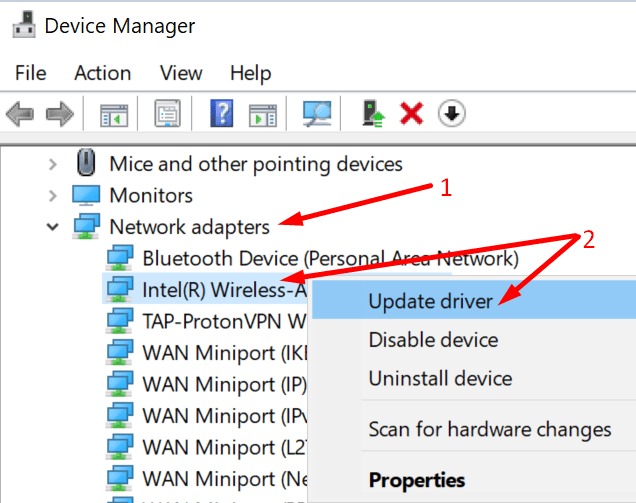Click the WAN Miniport (Ne adapter icon
The height and width of the screenshot is (503, 636).
click(x=120, y=479)
